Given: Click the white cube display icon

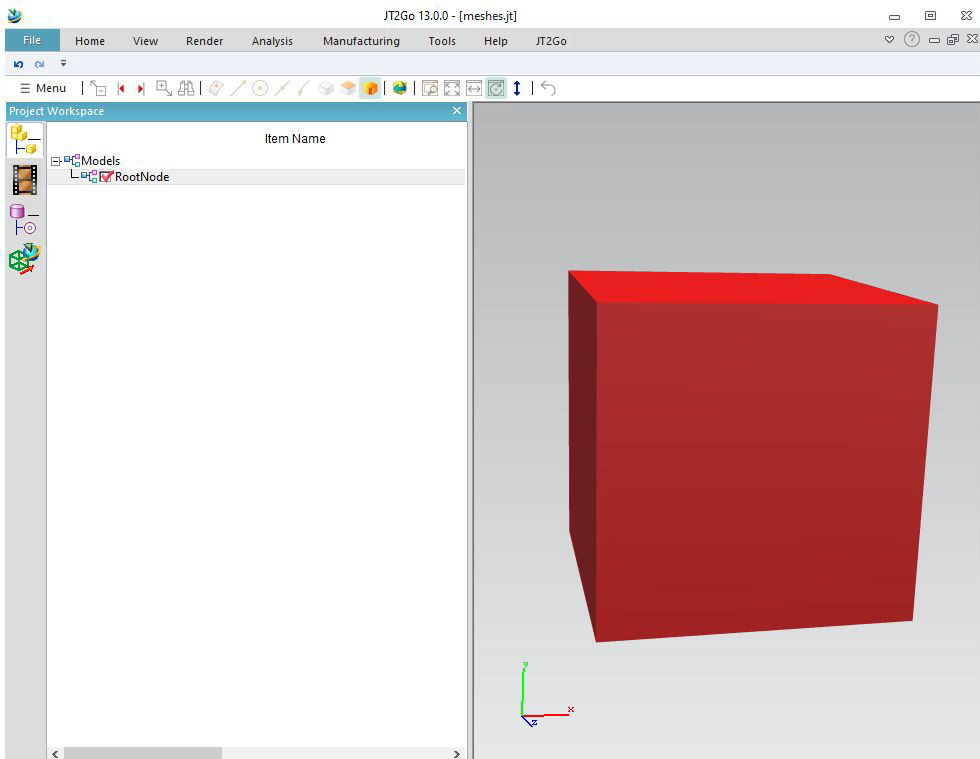Looking at the screenshot, I should click(326, 88).
